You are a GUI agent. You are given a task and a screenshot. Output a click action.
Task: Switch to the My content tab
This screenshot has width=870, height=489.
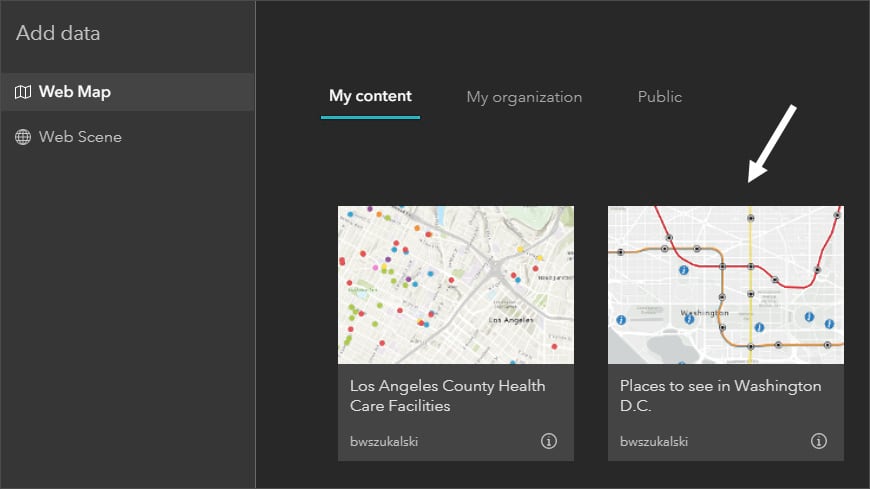click(x=370, y=97)
